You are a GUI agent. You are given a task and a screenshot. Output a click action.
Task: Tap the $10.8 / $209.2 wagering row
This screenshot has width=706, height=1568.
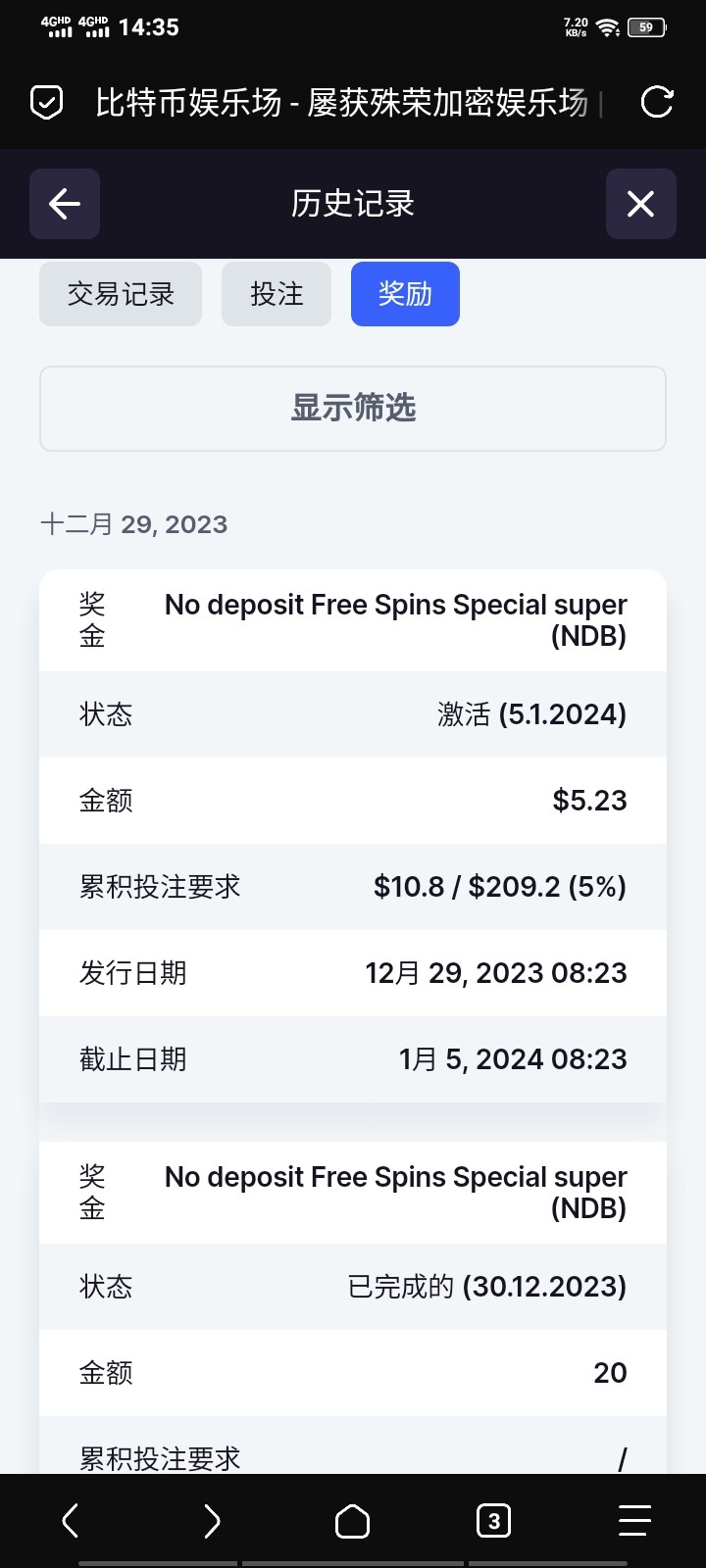click(353, 887)
